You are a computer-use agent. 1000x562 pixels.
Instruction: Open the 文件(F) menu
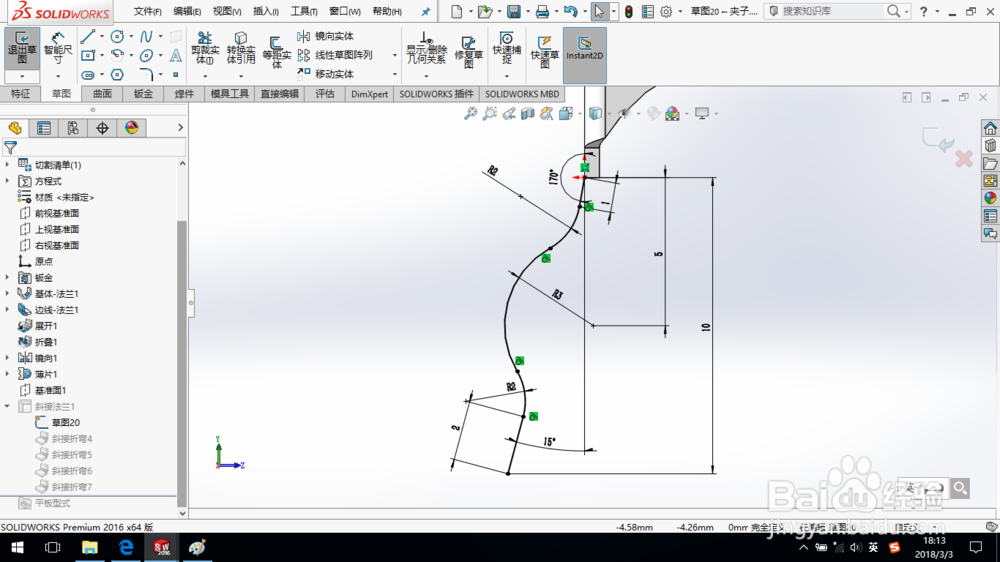[147, 11]
